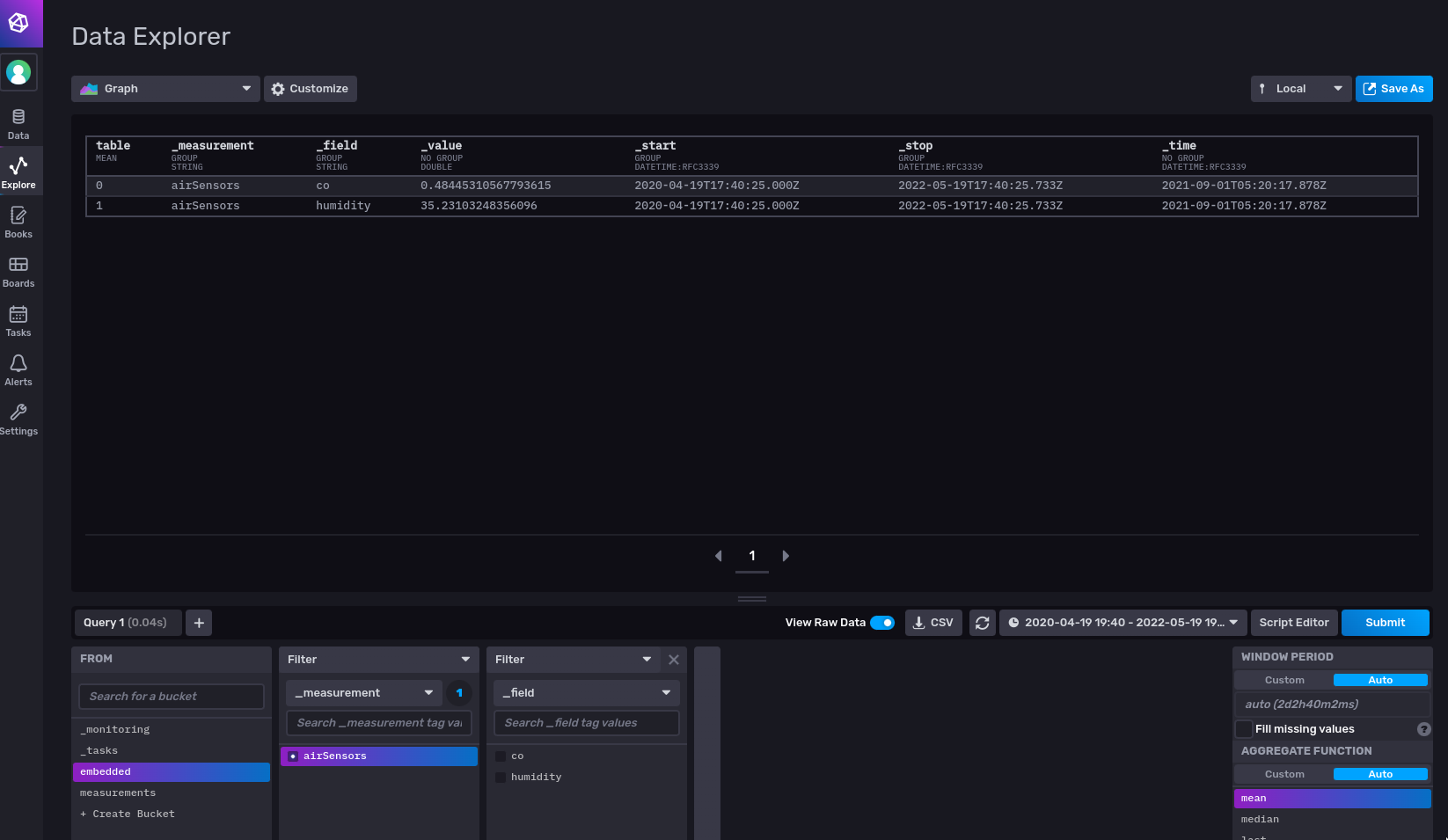Click the refresh query icon
Viewport: 1448px width, 840px height.
pos(982,623)
